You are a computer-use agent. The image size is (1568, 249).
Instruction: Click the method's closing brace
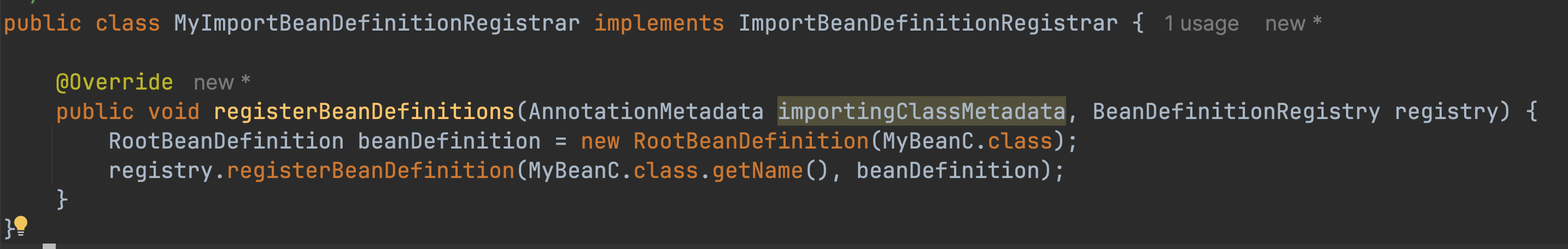pos(61,199)
